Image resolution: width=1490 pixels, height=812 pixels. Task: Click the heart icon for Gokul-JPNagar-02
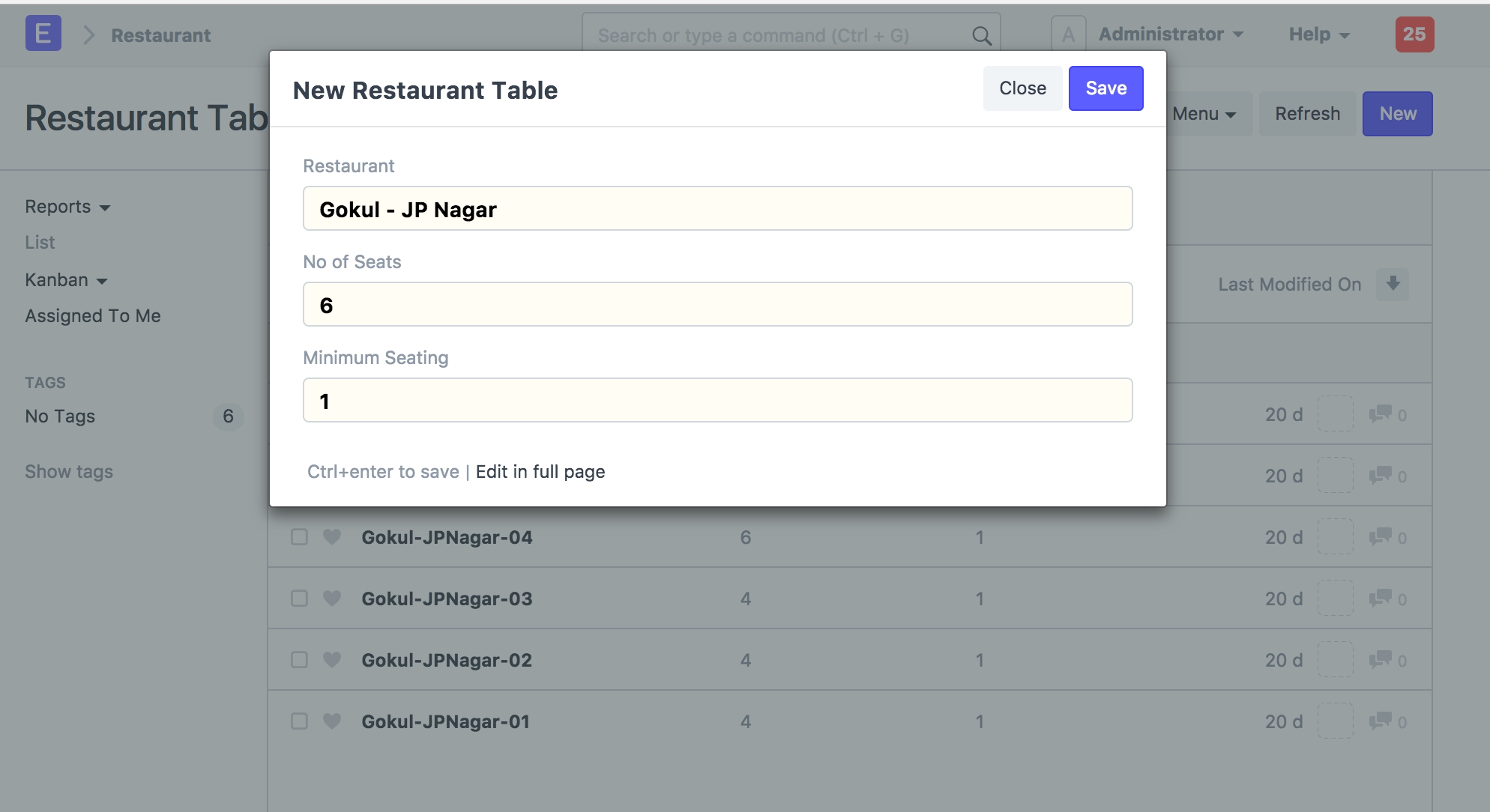point(332,660)
